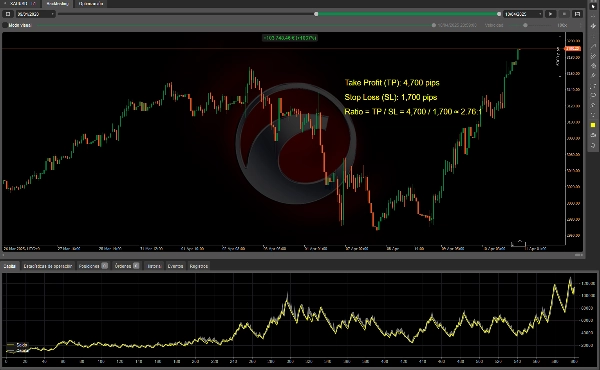
Task: Click the left handle of the date range slider
Action: [x=316, y=14]
